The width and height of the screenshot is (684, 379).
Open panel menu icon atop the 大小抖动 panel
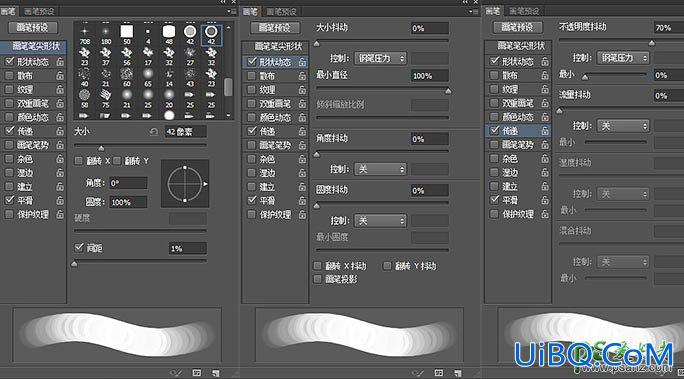pos(474,11)
